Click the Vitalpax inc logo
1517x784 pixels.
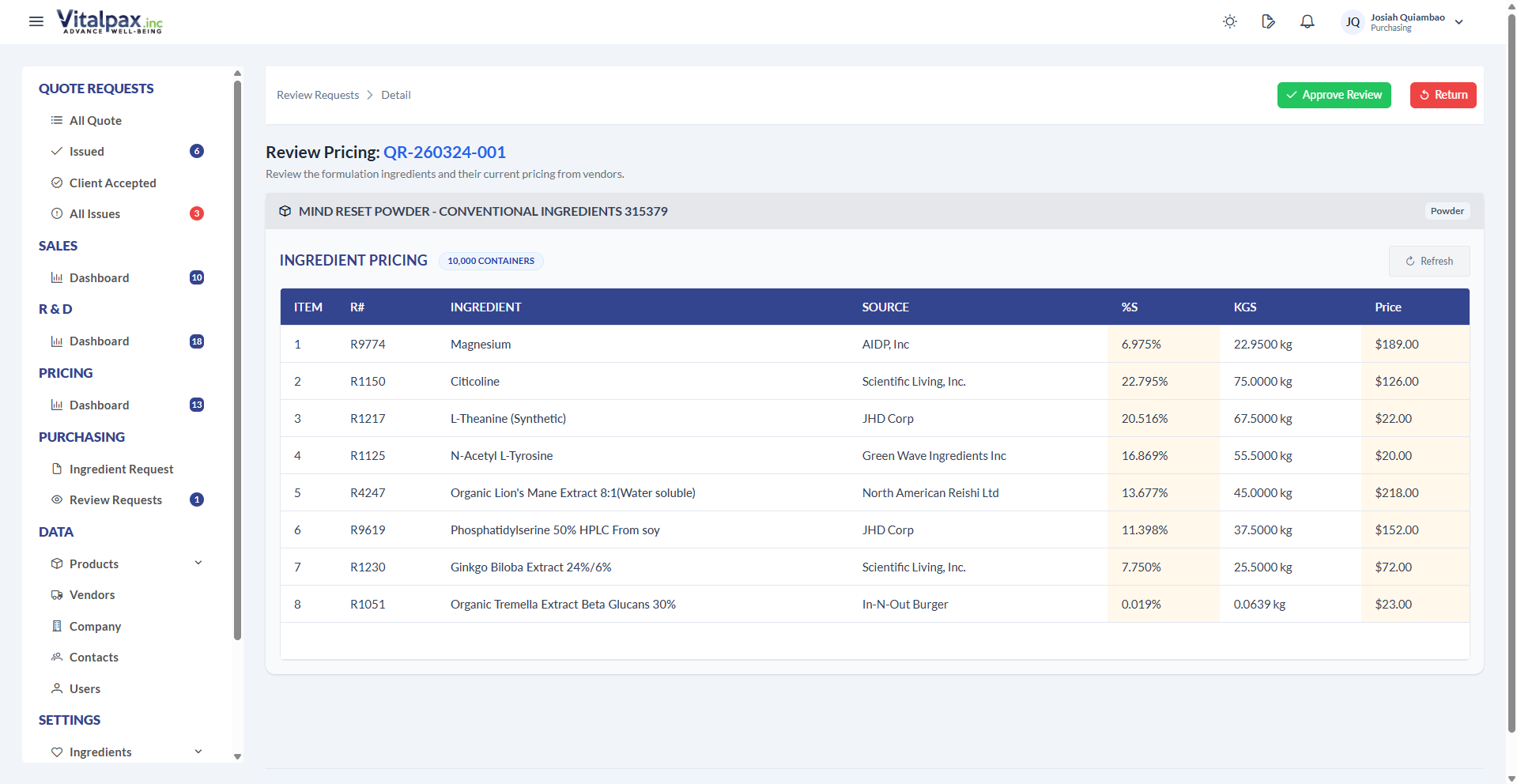click(109, 21)
